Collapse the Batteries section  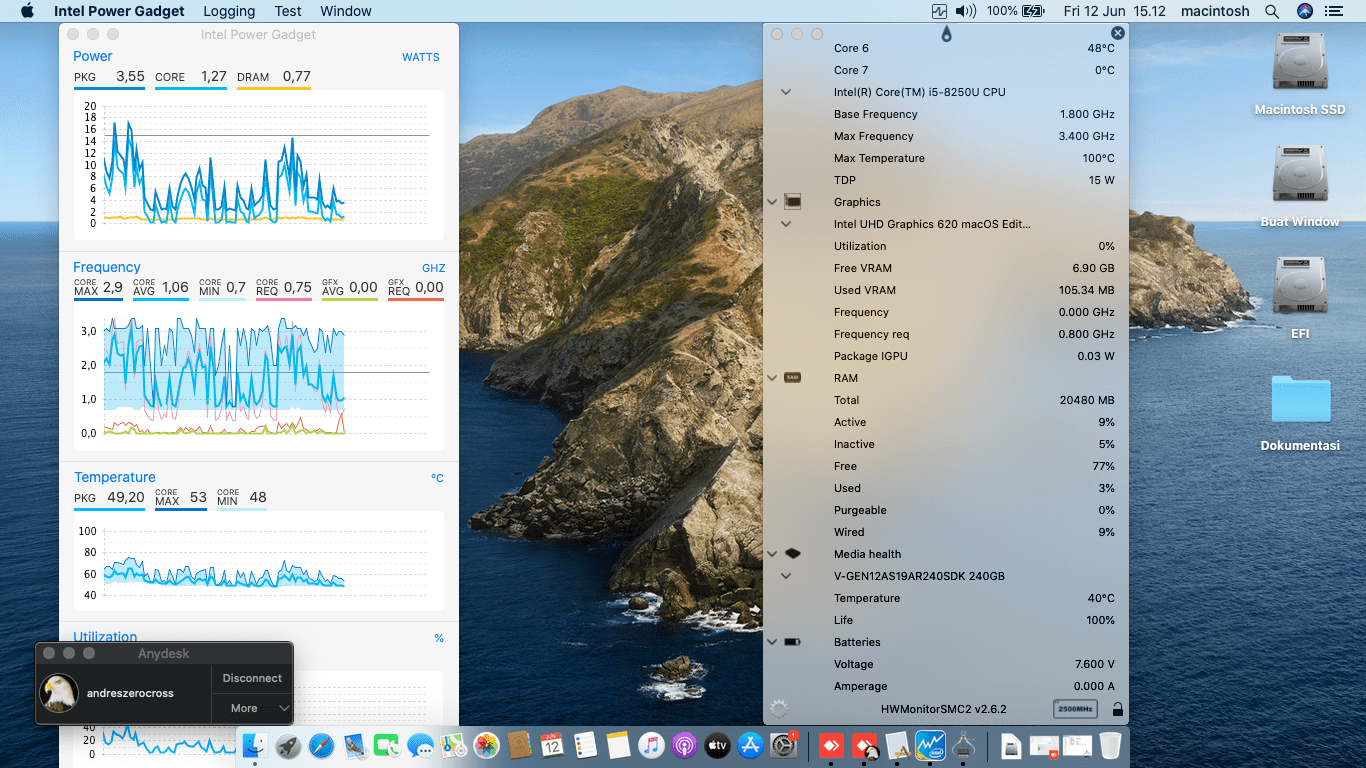pyautogui.click(x=772, y=642)
